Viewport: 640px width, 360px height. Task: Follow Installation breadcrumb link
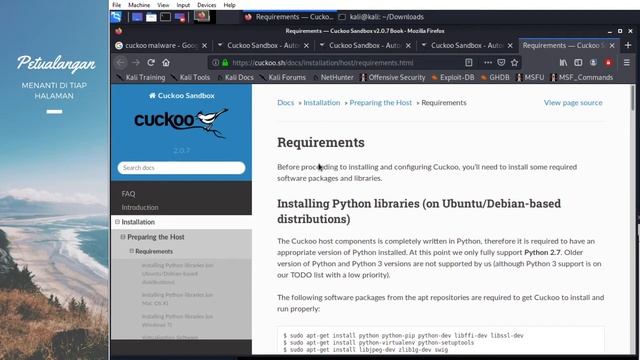pos(322,102)
